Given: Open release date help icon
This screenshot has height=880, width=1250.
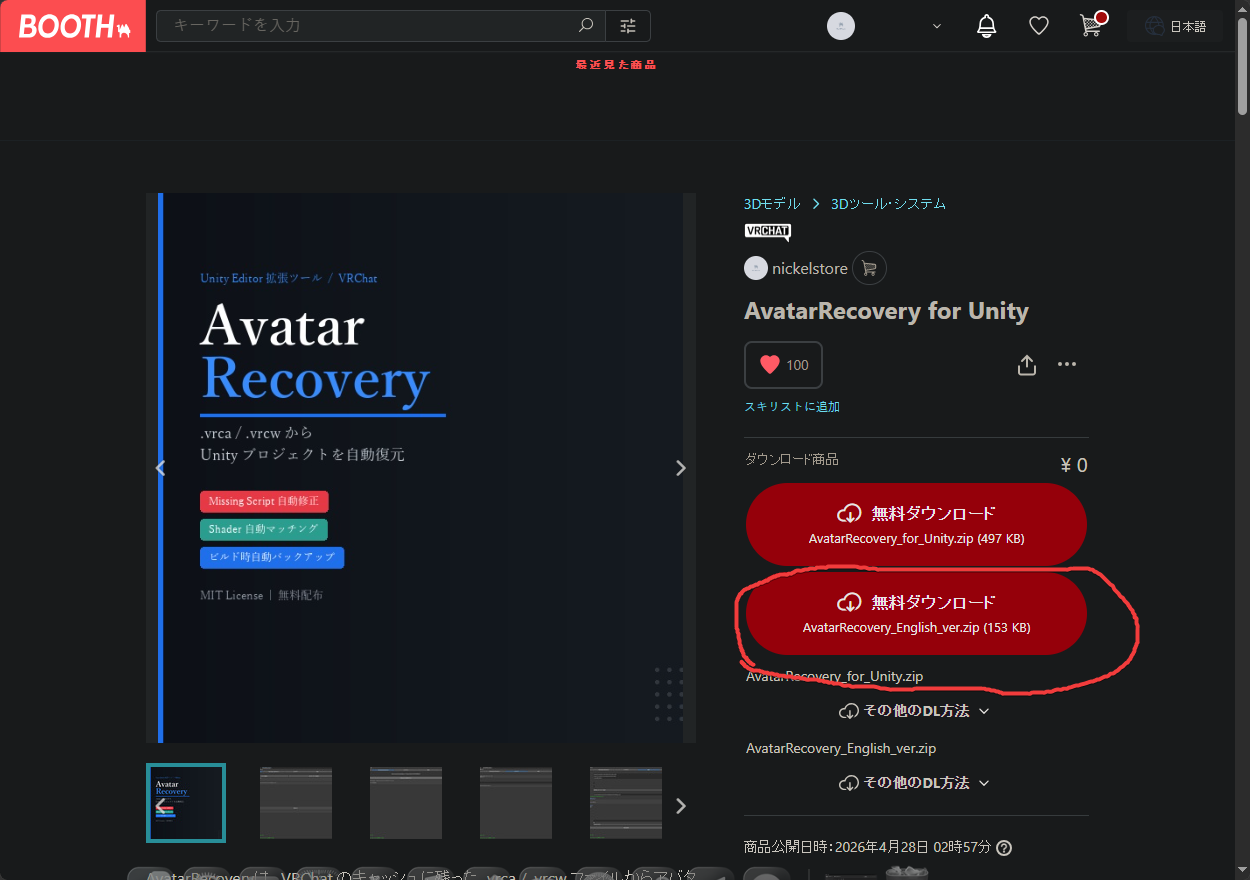Looking at the screenshot, I should (x=1004, y=847).
